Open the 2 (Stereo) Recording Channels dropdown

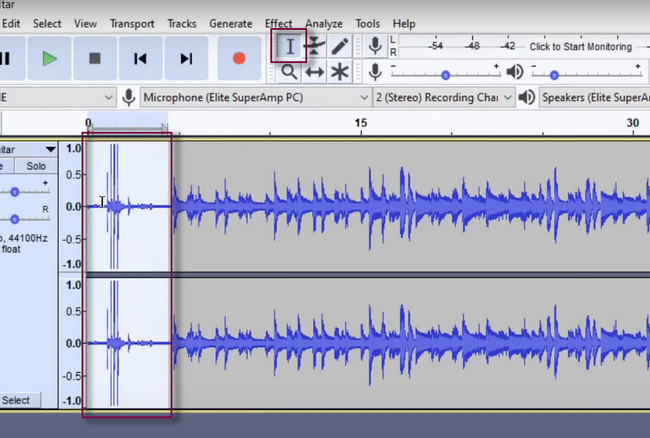(444, 98)
